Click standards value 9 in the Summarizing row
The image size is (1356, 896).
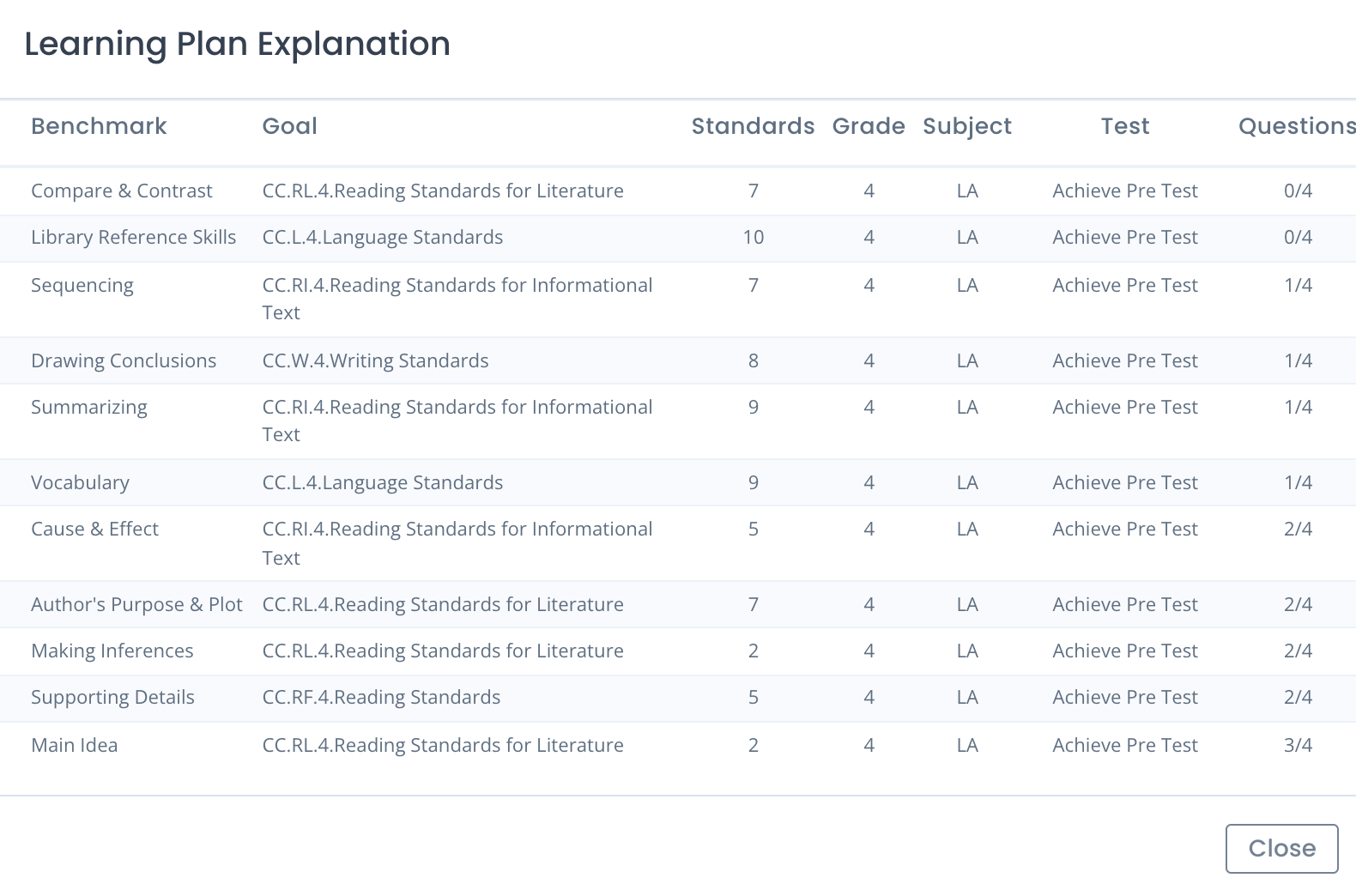click(x=753, y=407)
